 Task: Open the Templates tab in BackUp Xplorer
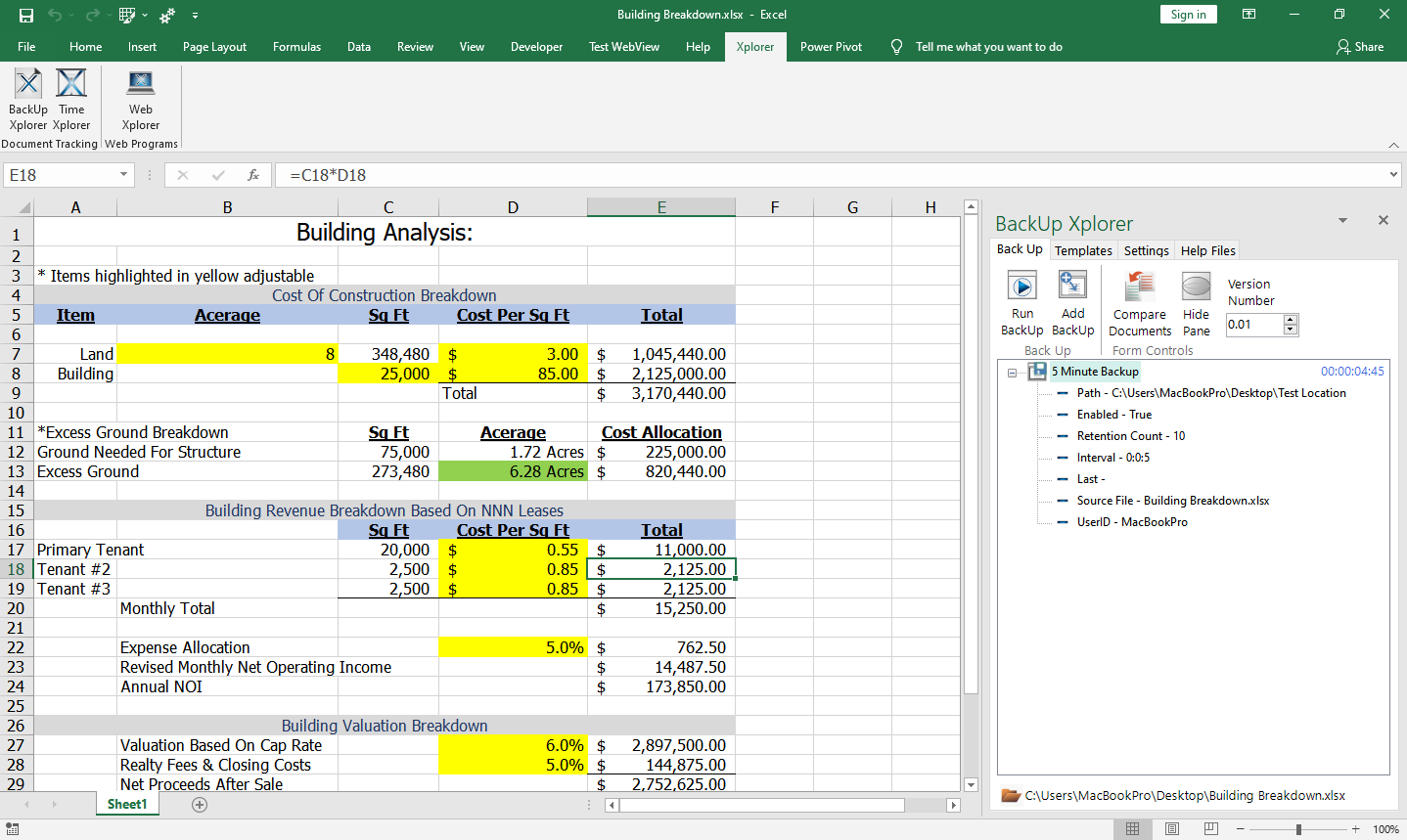[x=1083, y=250]
